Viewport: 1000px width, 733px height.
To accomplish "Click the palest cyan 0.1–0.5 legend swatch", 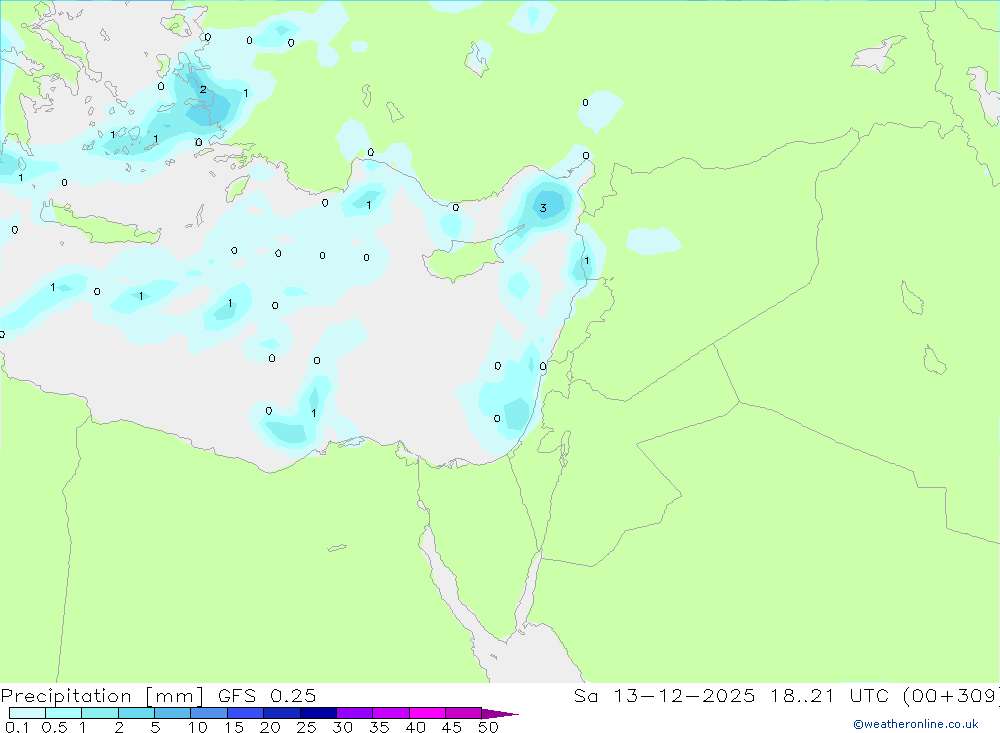I will pos(27,713).
